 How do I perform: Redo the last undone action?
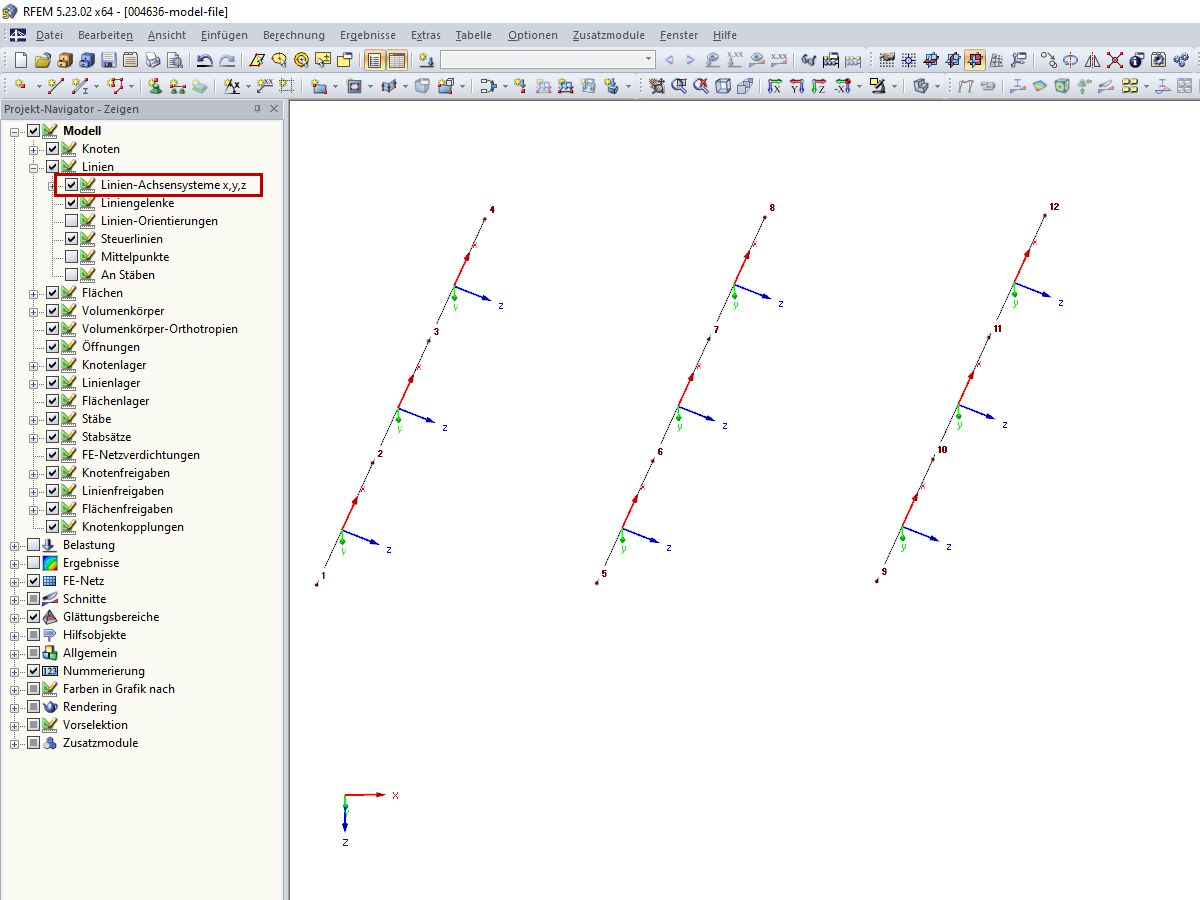click(x=228, y=60)
